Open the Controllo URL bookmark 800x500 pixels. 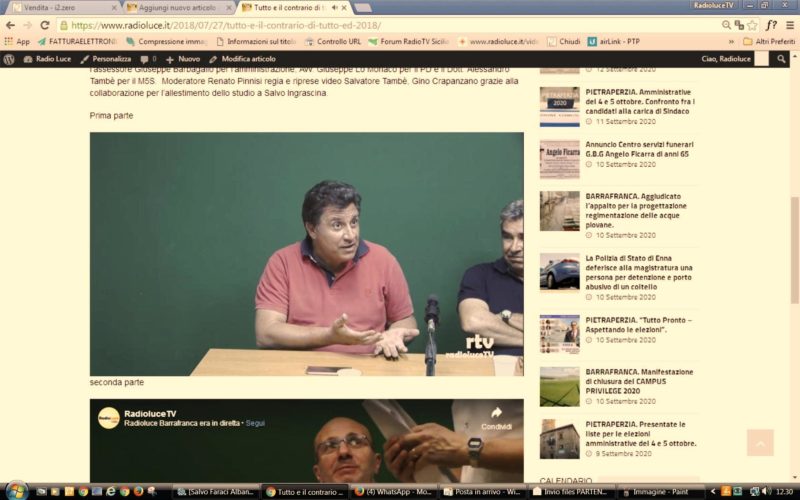333,41
